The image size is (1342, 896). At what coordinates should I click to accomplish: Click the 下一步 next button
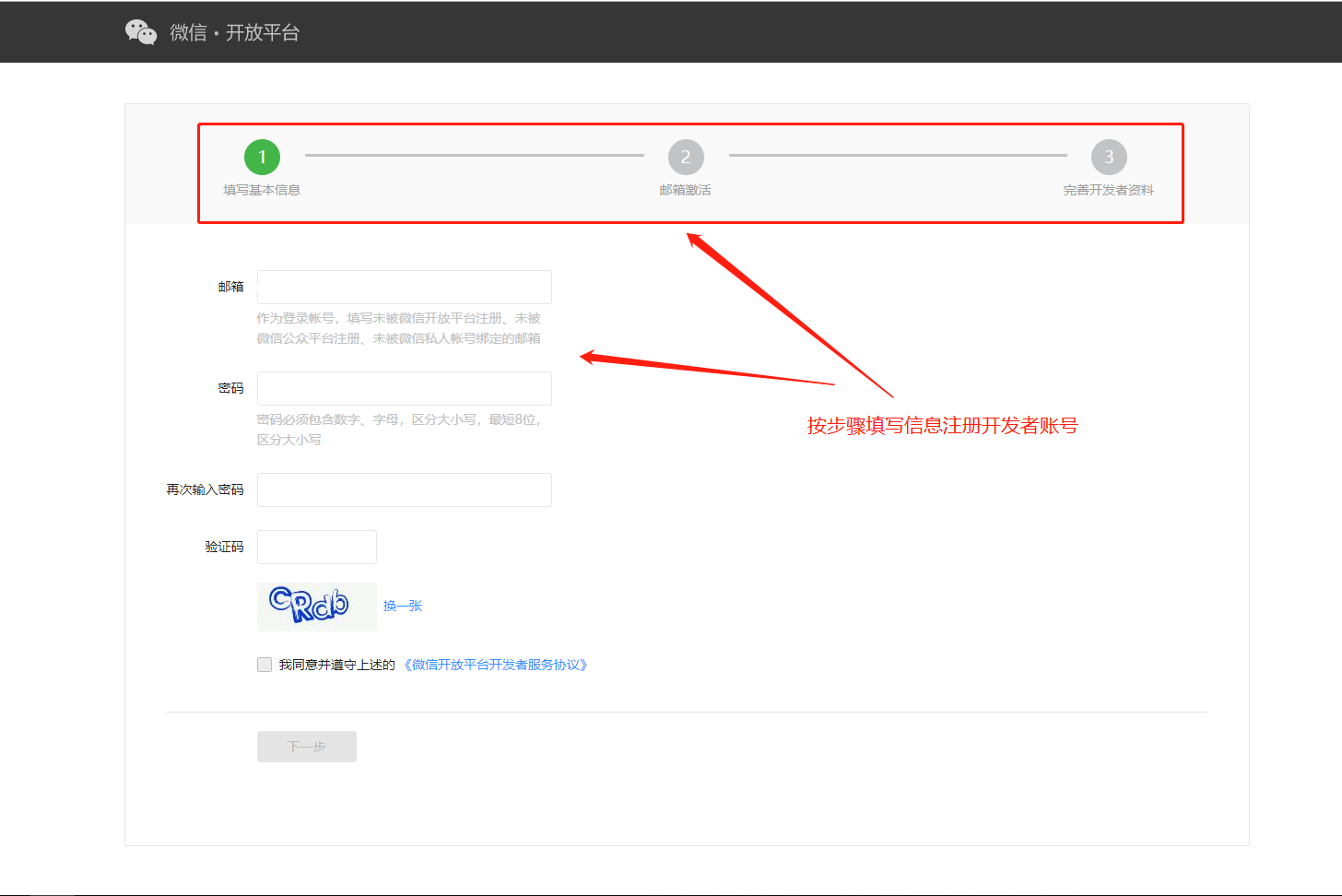(x=307, y=747)
